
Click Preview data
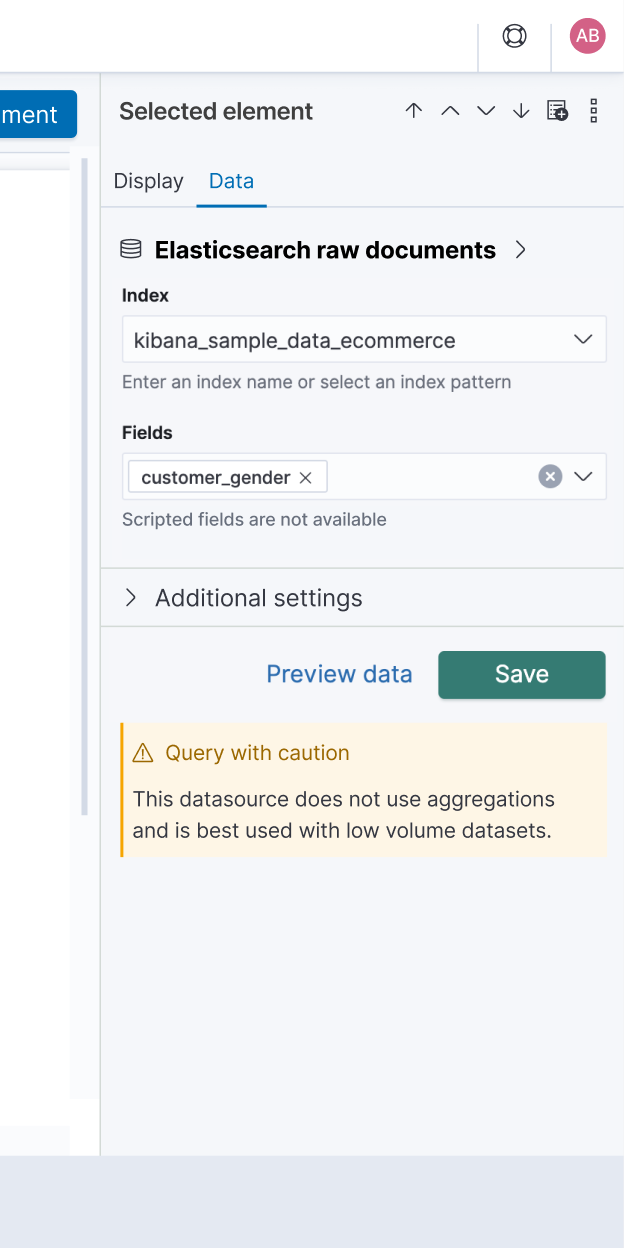(339, 674)
